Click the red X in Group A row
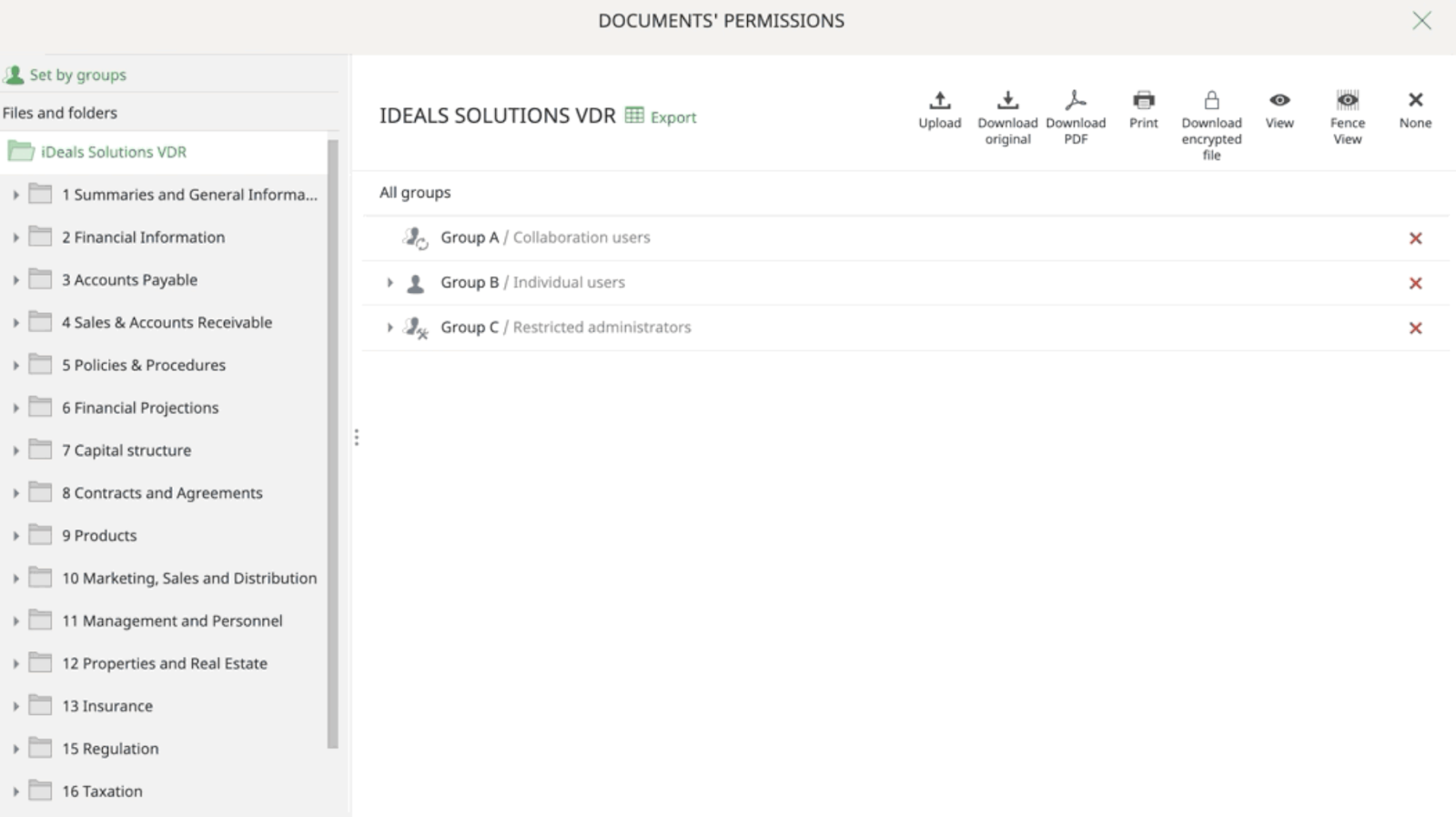The width and height of the screenshot is (1456, 817). (x=1415, y=238)
